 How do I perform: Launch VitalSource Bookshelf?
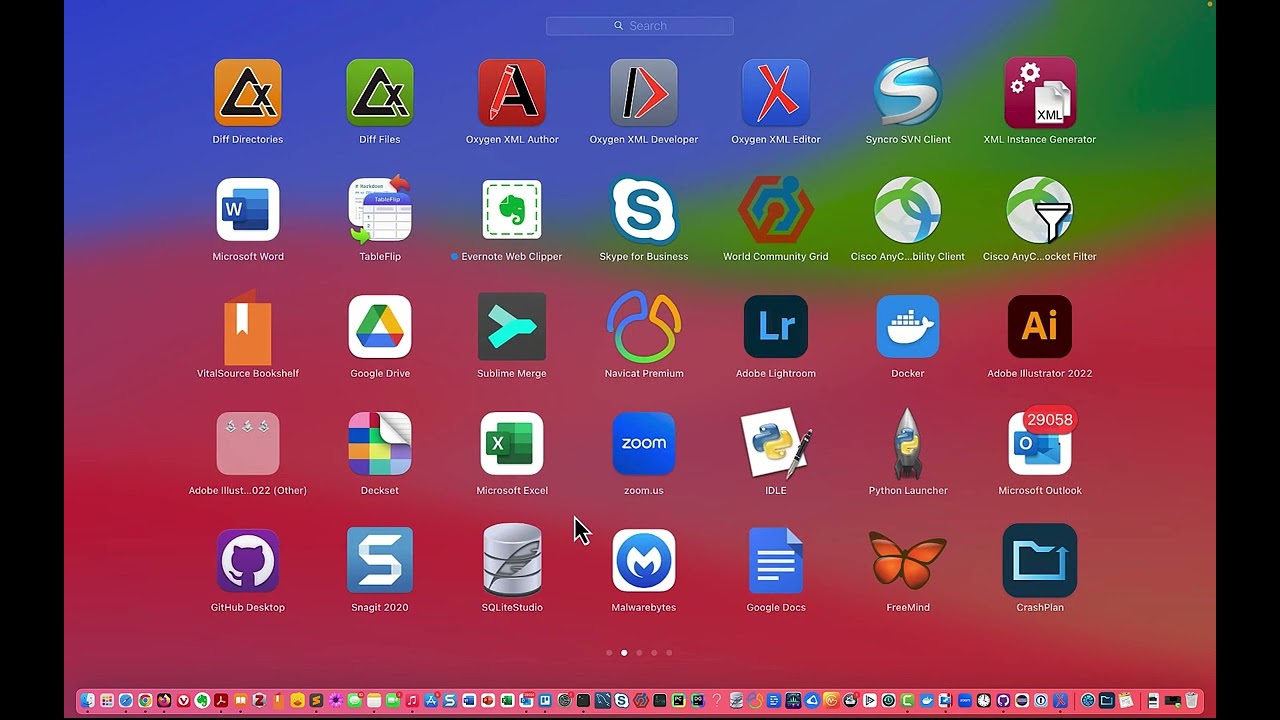[x=247, y=327]
